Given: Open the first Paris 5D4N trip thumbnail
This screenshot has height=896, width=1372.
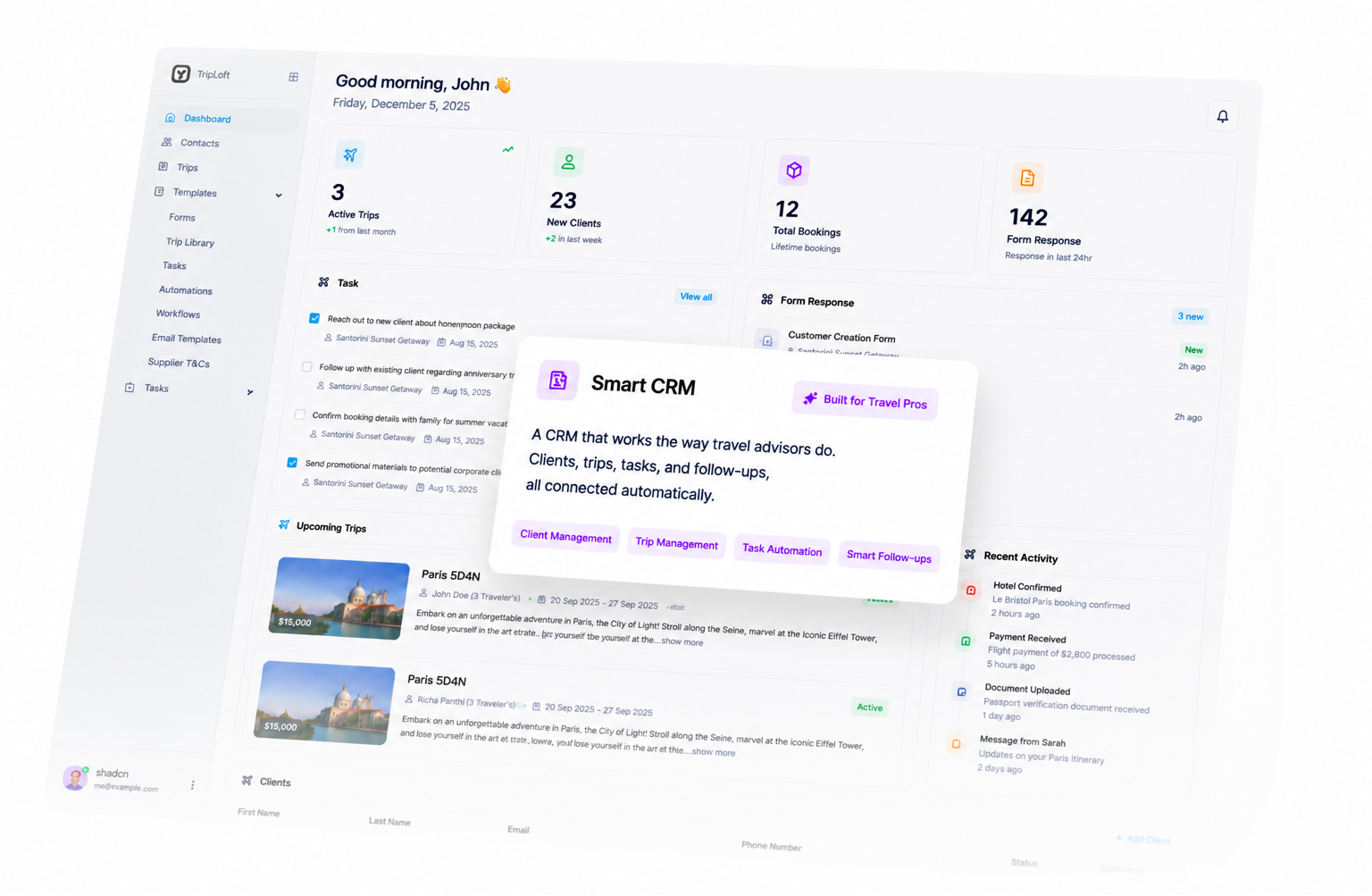Looking at the screenshot, I should tap(339, 598).
